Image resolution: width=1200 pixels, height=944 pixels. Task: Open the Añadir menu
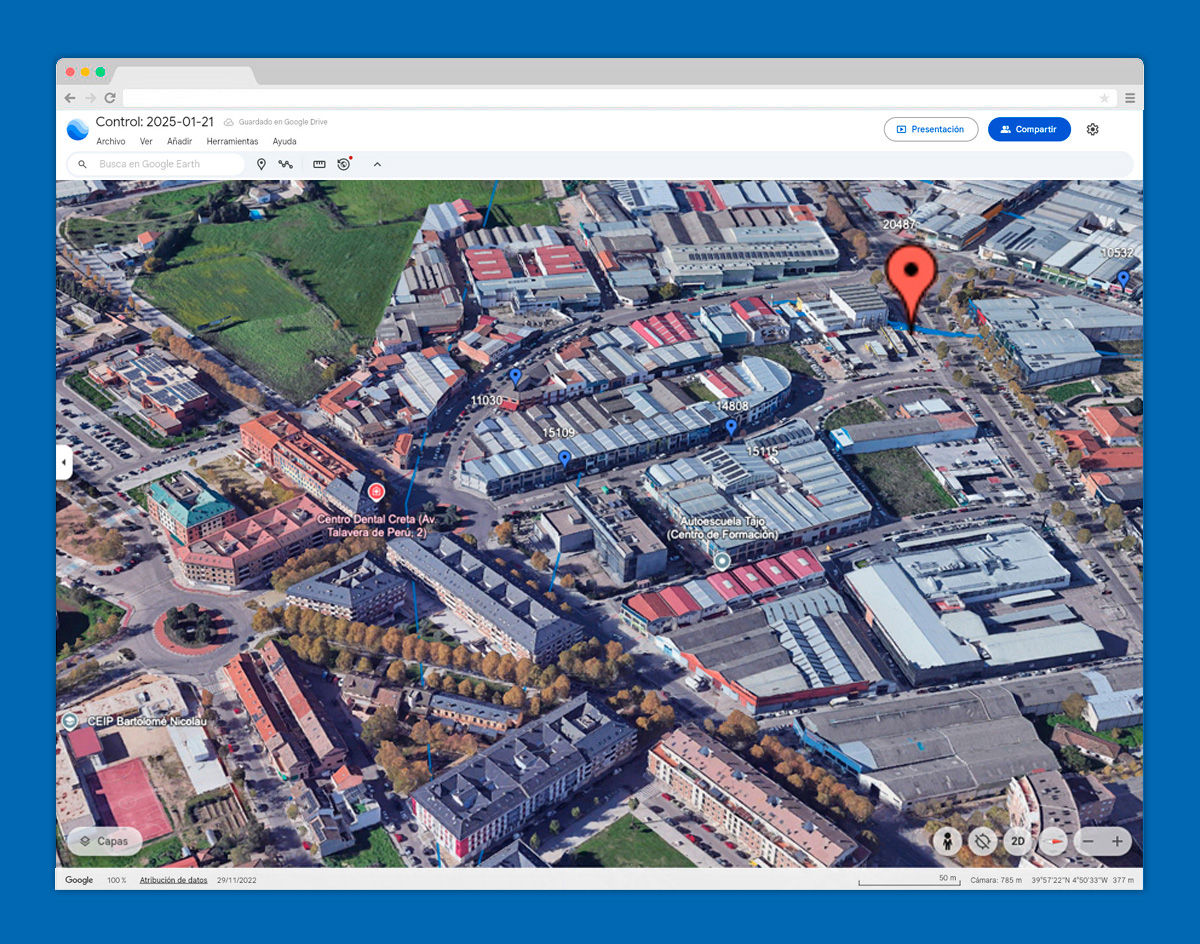(x=179, y=142)
